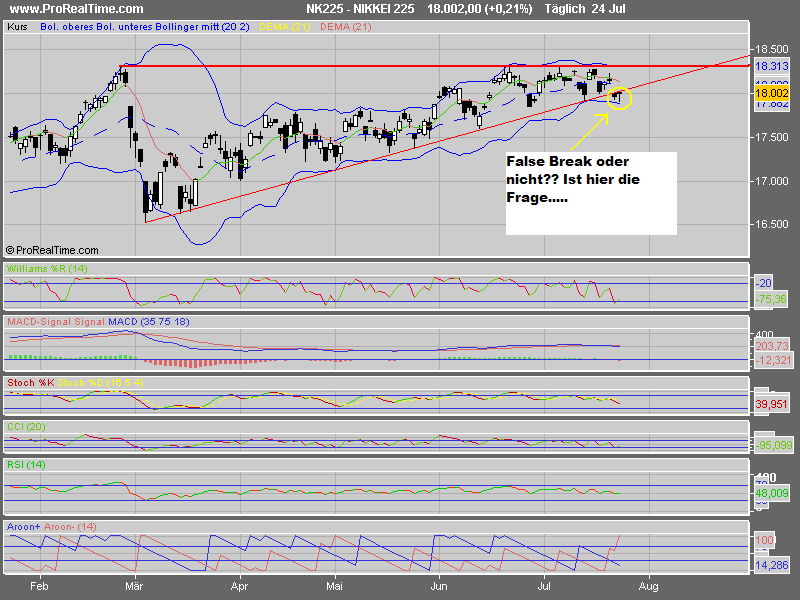Image resolution: width=800 pixels, height=600 pixels.
Task: Click the 18.500 price axis label
Action: [x=771, y=49]
